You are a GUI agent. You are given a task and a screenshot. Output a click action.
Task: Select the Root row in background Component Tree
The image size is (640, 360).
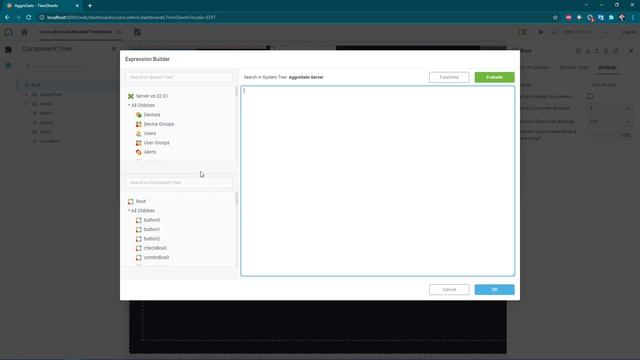67,85
